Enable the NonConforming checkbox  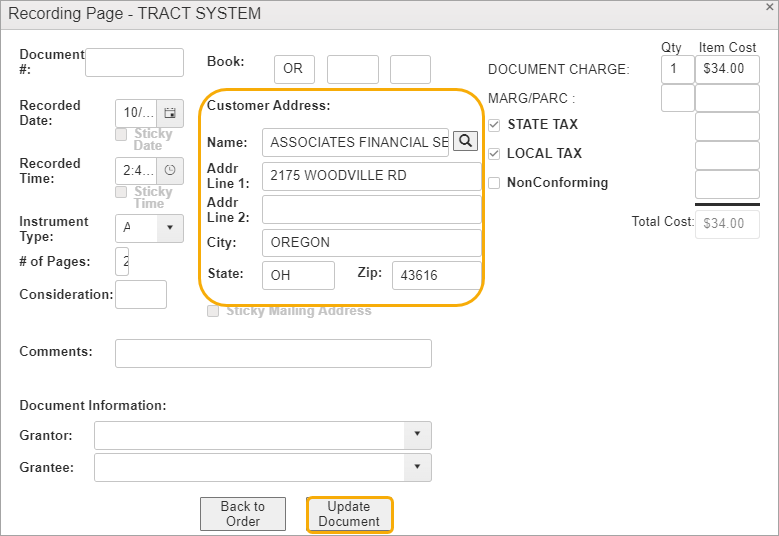click(494, 183)
